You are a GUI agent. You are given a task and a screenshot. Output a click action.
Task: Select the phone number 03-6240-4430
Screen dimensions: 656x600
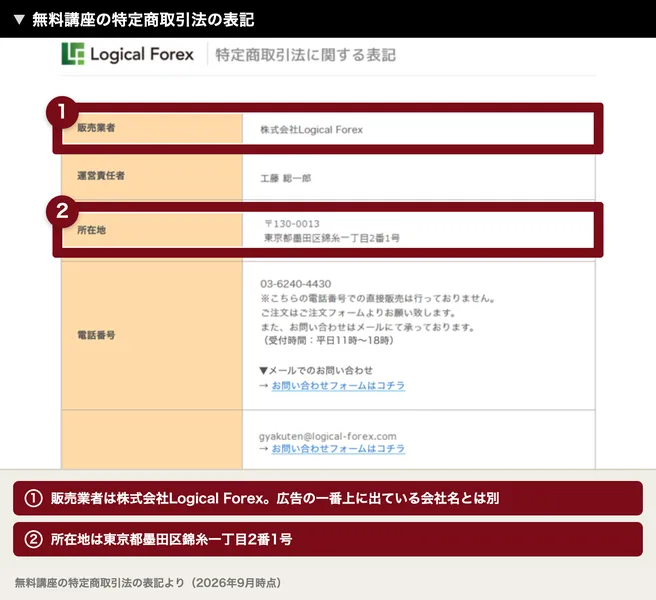tap(295, 284)
